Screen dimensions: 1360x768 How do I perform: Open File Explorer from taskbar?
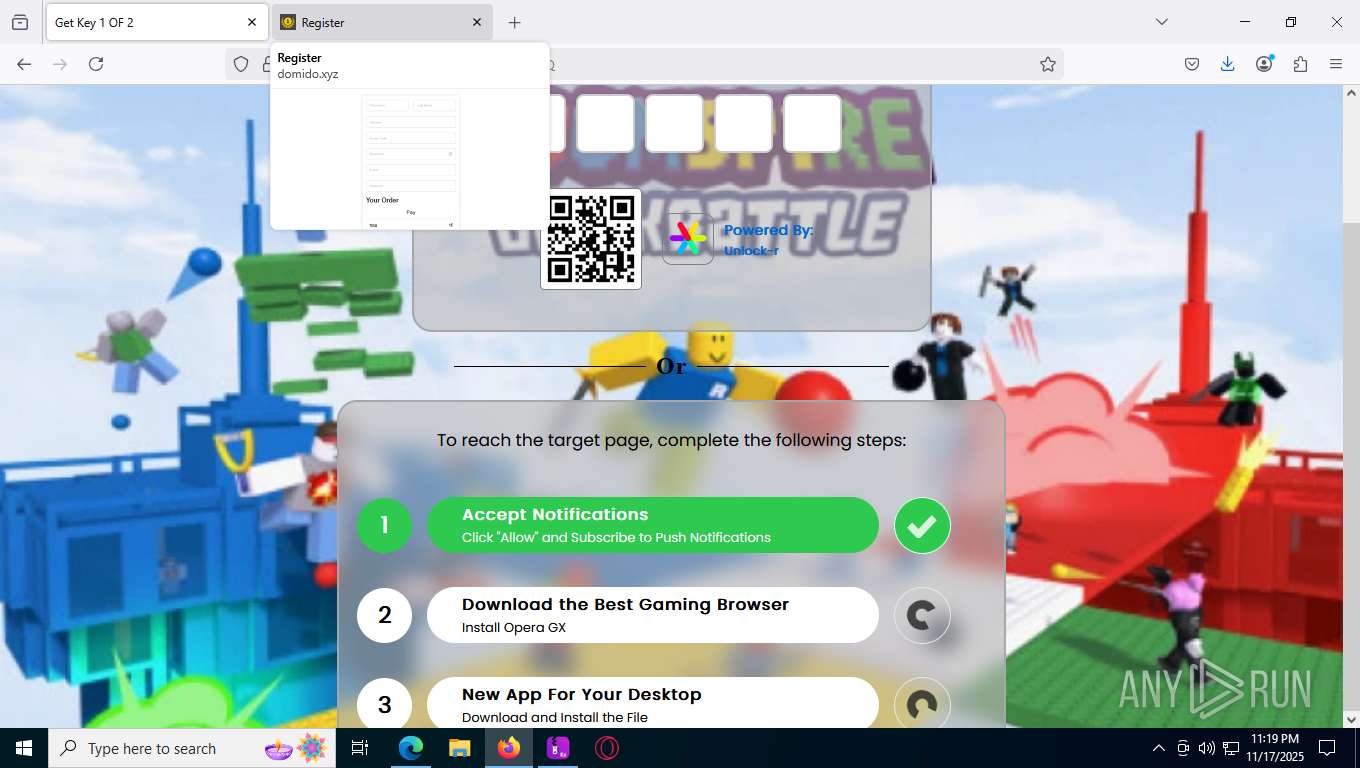click(459, 748)
